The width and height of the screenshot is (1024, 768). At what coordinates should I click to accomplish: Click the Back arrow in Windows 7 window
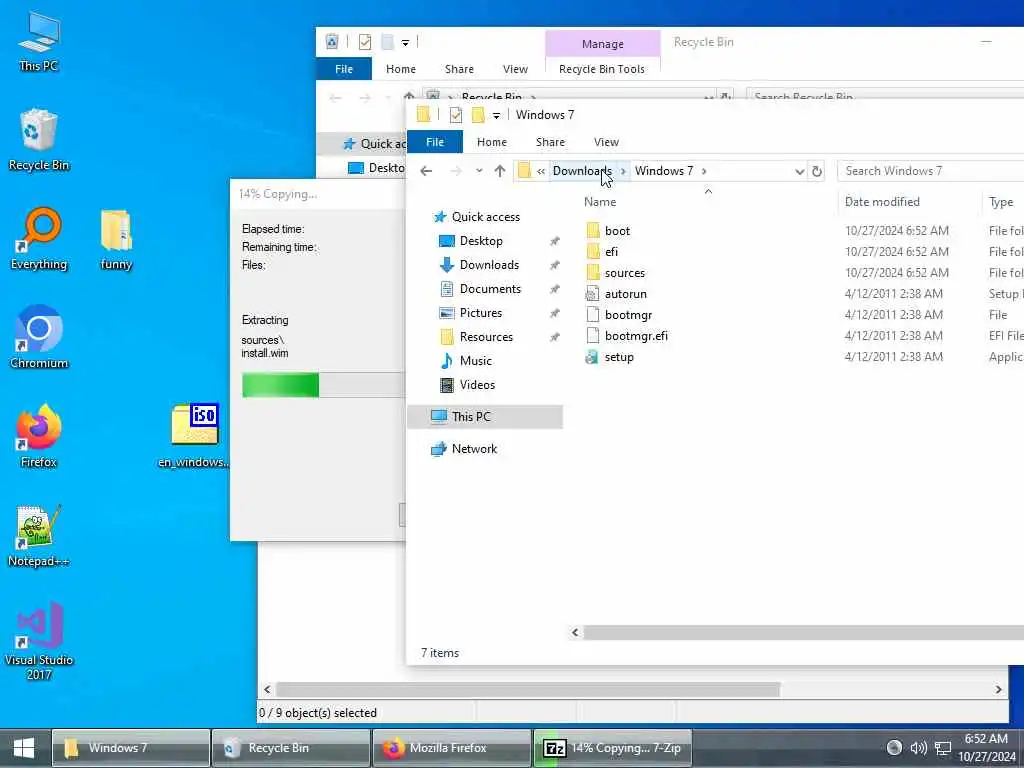[426, 171]
